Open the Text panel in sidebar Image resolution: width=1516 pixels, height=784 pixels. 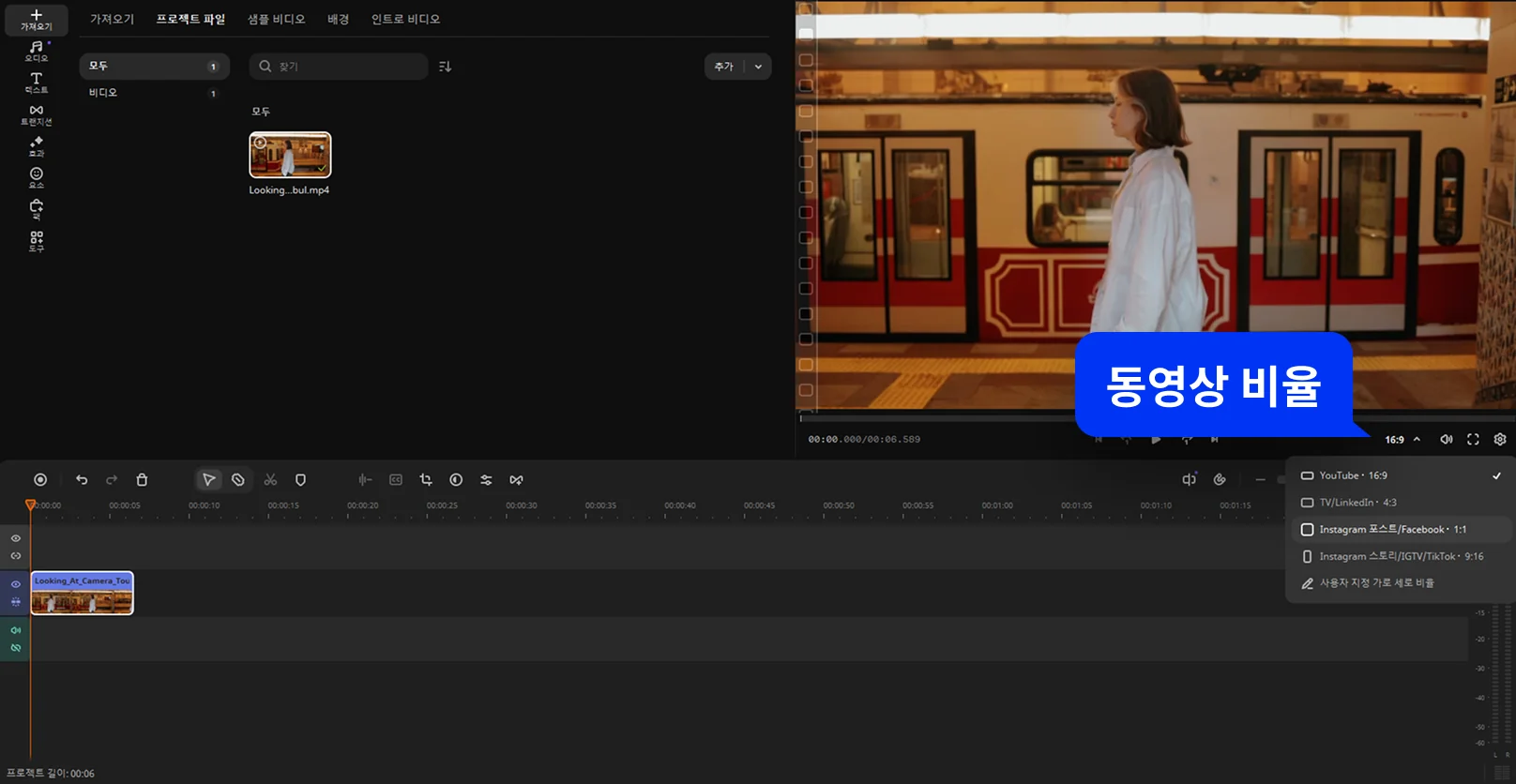[x=36, y=83]
